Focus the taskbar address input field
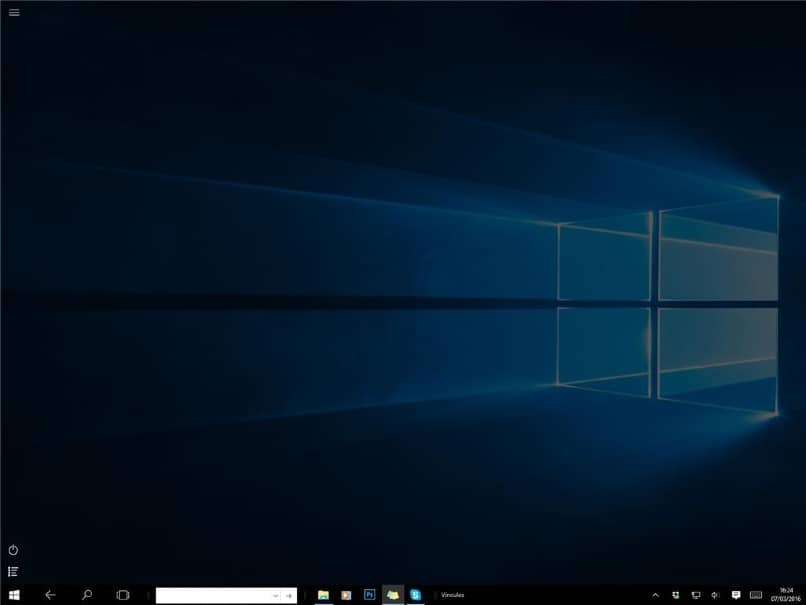This screenshot has width=806, height=605. tap(213, 595)
